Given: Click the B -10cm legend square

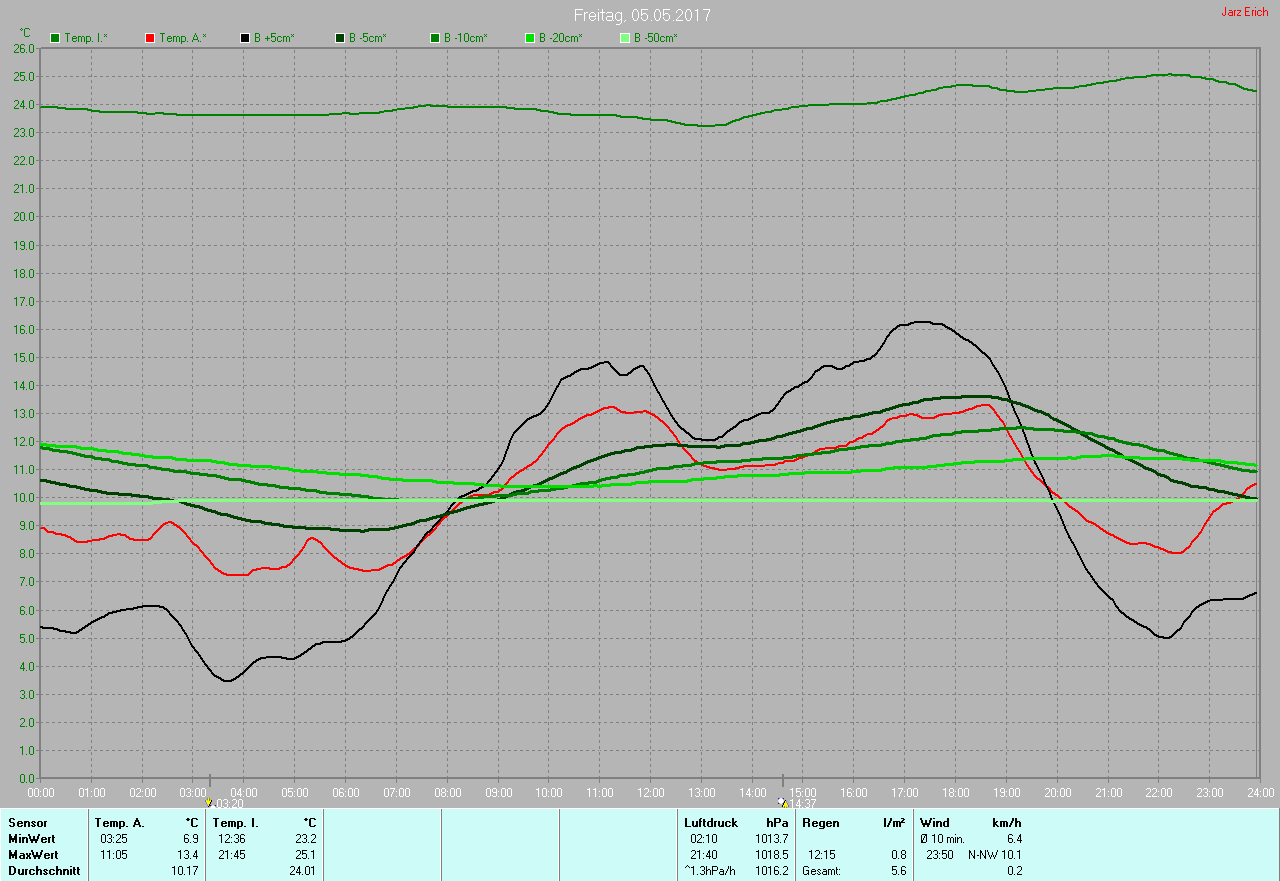Looking at the screenshot, I should tap(434, 38).
